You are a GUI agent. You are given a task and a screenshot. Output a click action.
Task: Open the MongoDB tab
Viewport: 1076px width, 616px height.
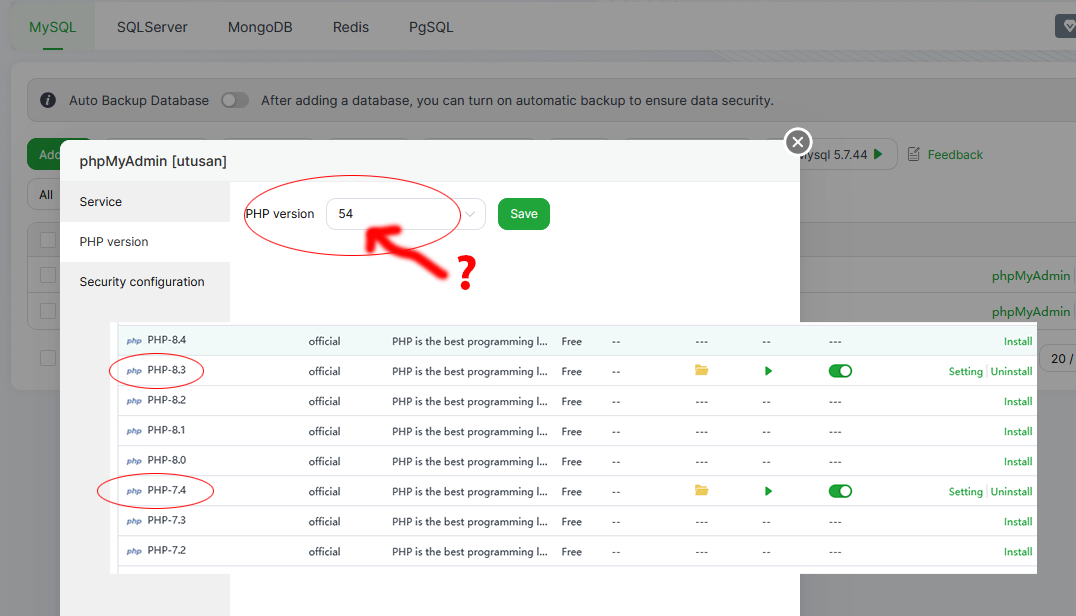259,27
